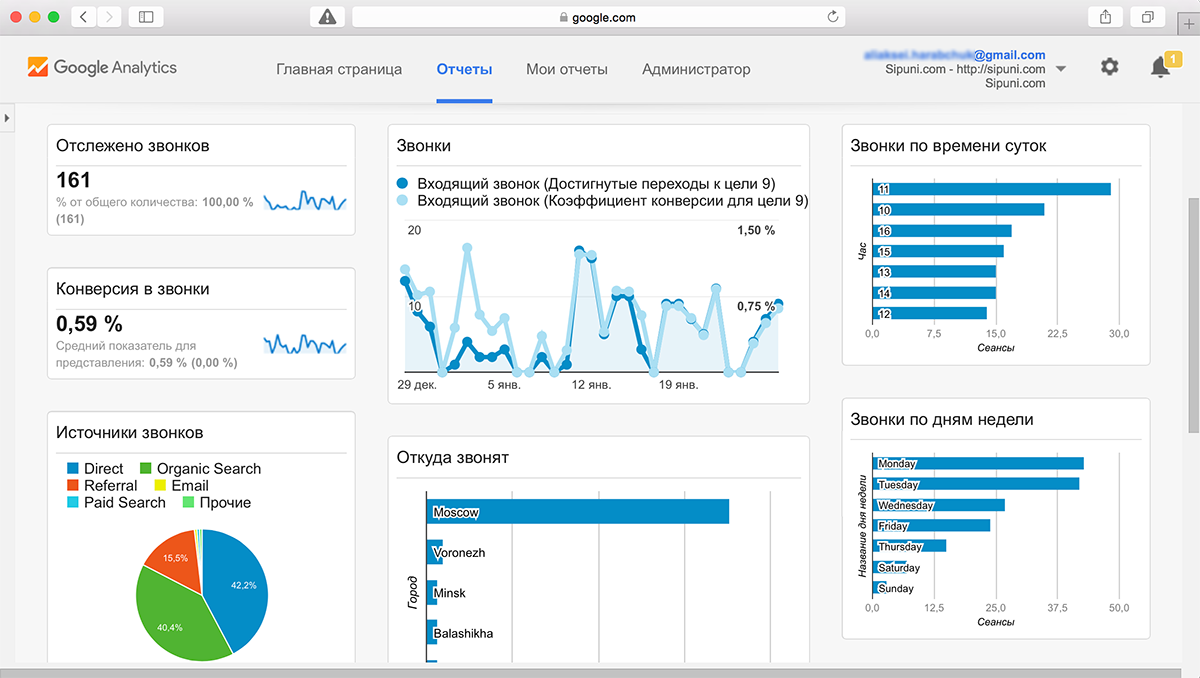Click the Referral orange legend swatch
The image size is (1200, 678).
(x=73, y=485)
